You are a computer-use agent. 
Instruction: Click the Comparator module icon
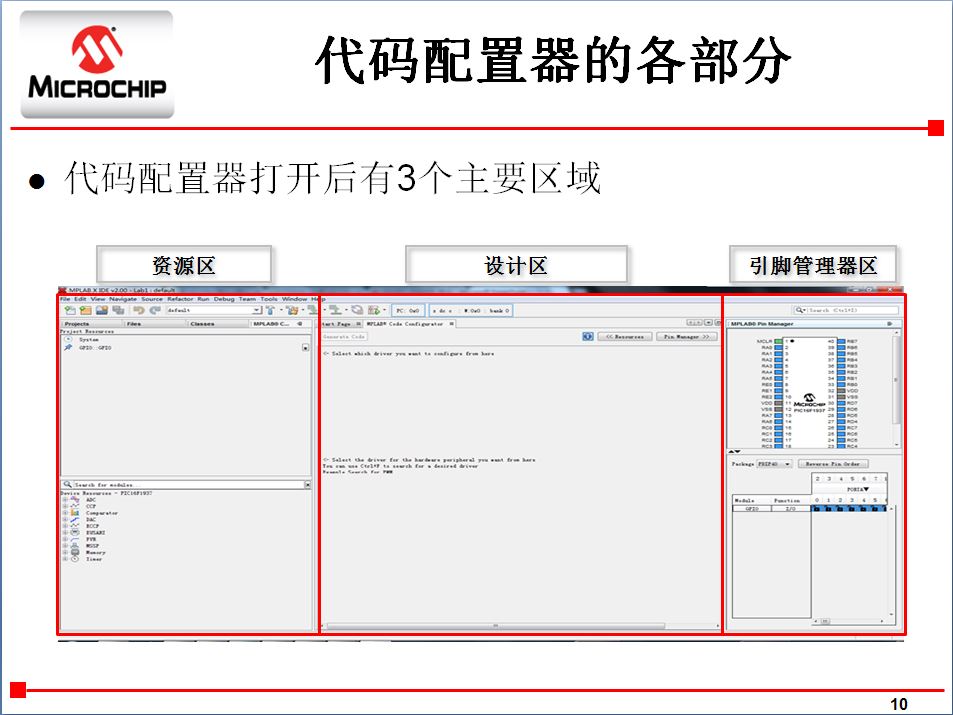(75, 513)
